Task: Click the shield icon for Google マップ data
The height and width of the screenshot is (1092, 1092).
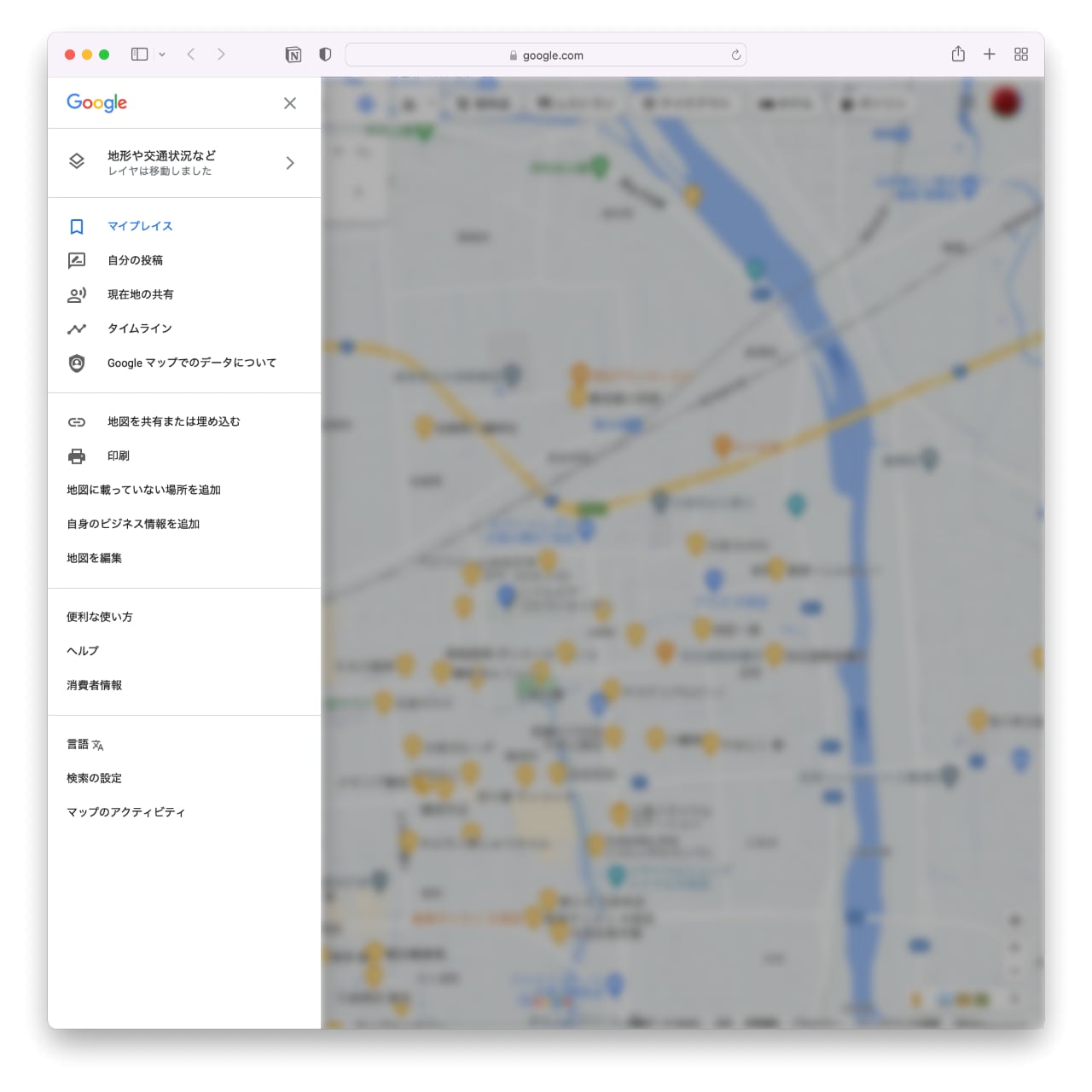Action: click(x=77, y=363)
